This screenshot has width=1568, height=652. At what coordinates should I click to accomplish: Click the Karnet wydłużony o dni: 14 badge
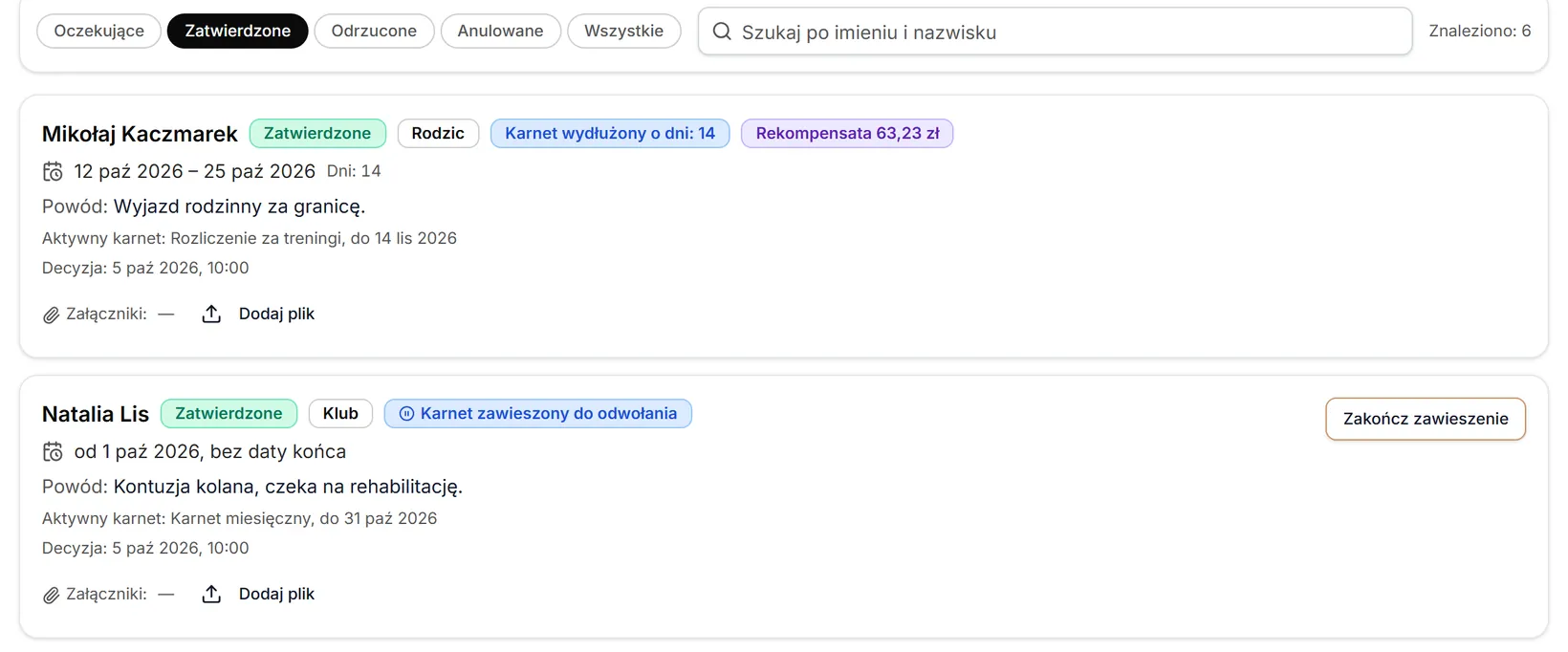click(610, 133)
